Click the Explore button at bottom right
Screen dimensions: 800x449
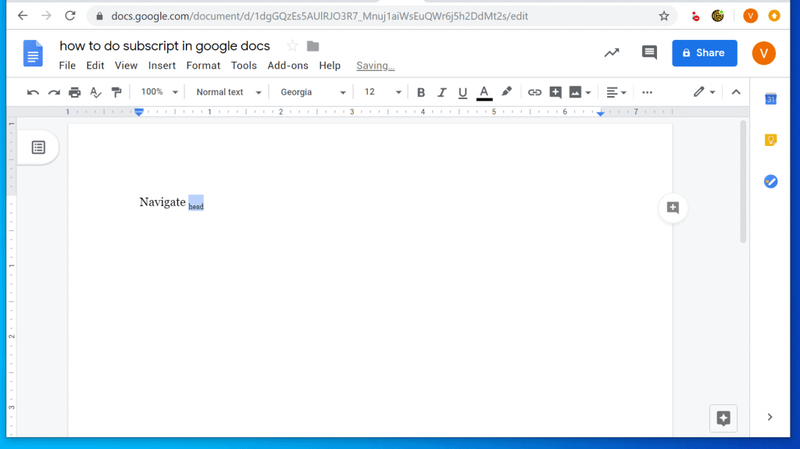coord(723,418)
